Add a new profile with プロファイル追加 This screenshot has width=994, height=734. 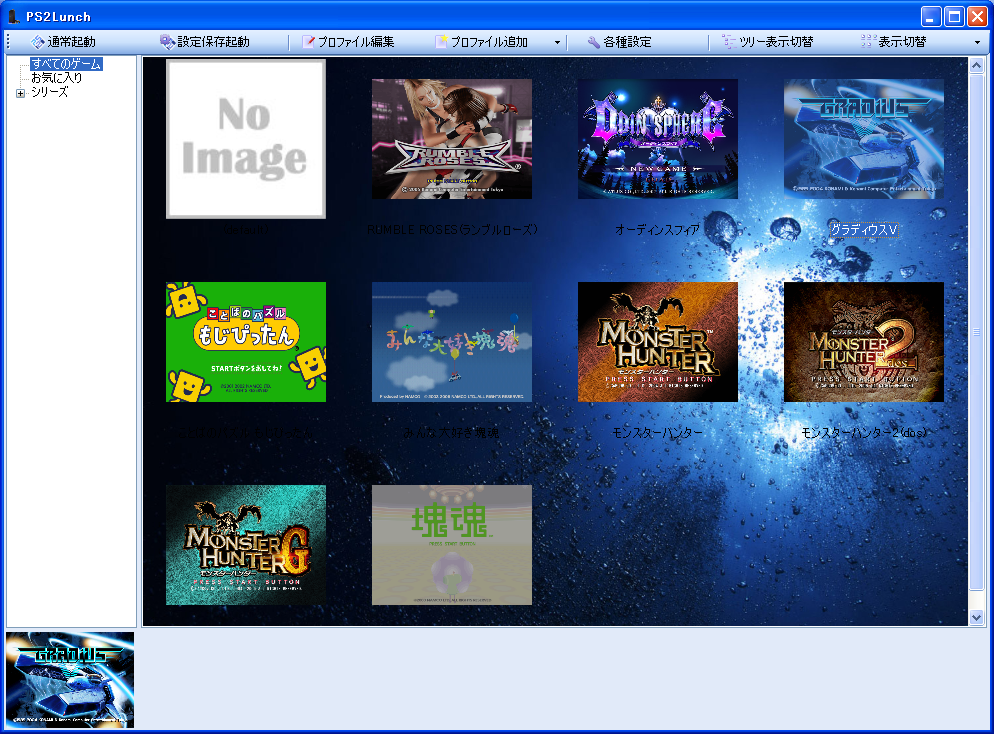tap(482, 42)
